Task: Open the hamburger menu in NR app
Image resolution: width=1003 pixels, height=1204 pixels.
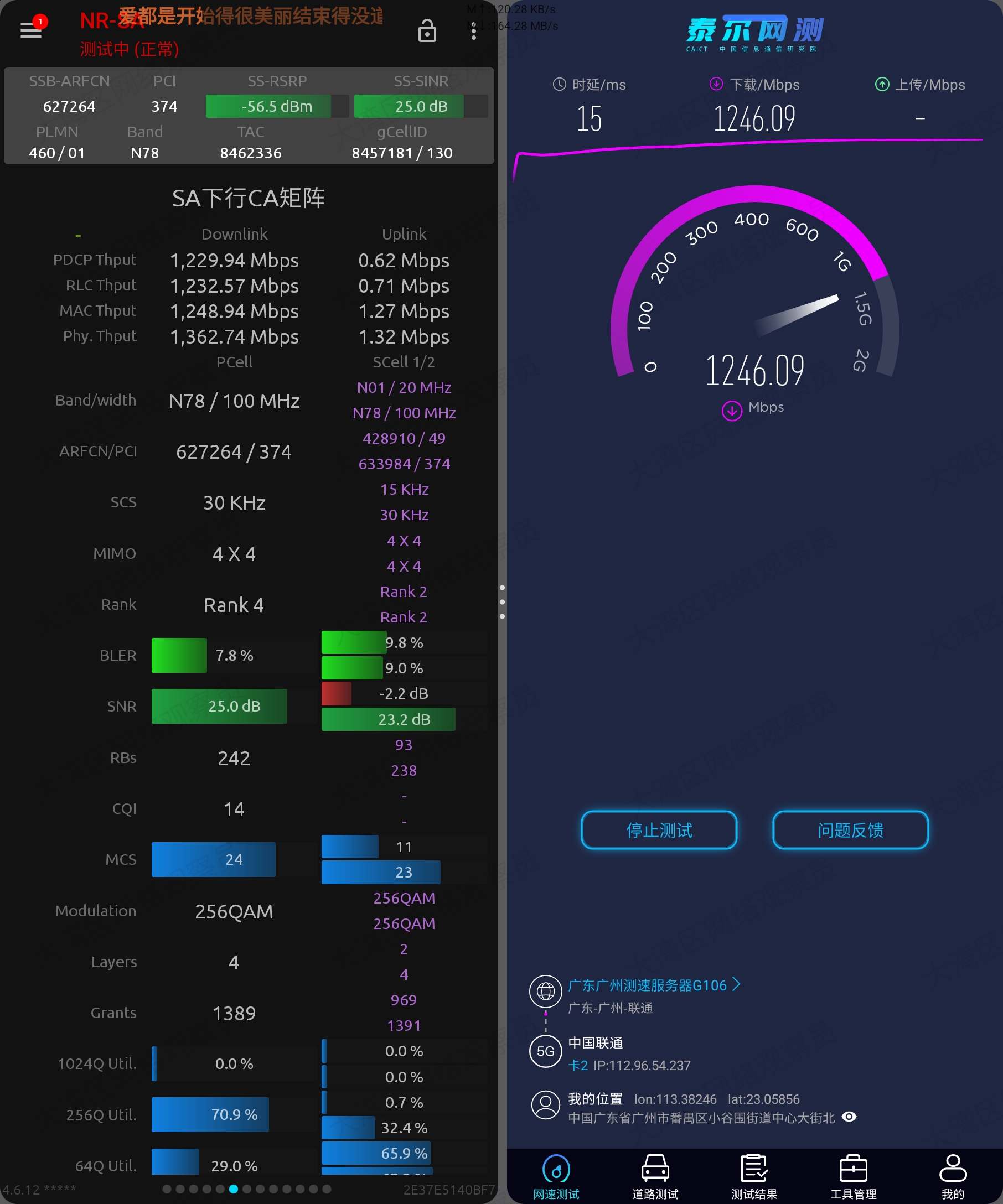Action: [31, 30]
